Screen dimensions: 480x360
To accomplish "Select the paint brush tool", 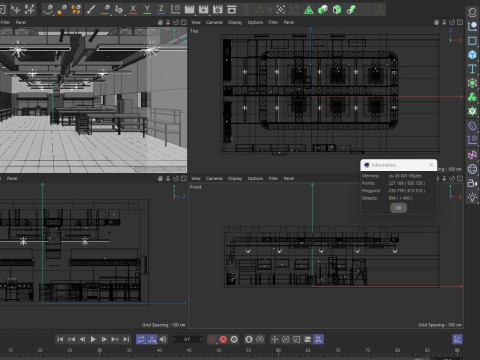I will click(x=91, y=9).
